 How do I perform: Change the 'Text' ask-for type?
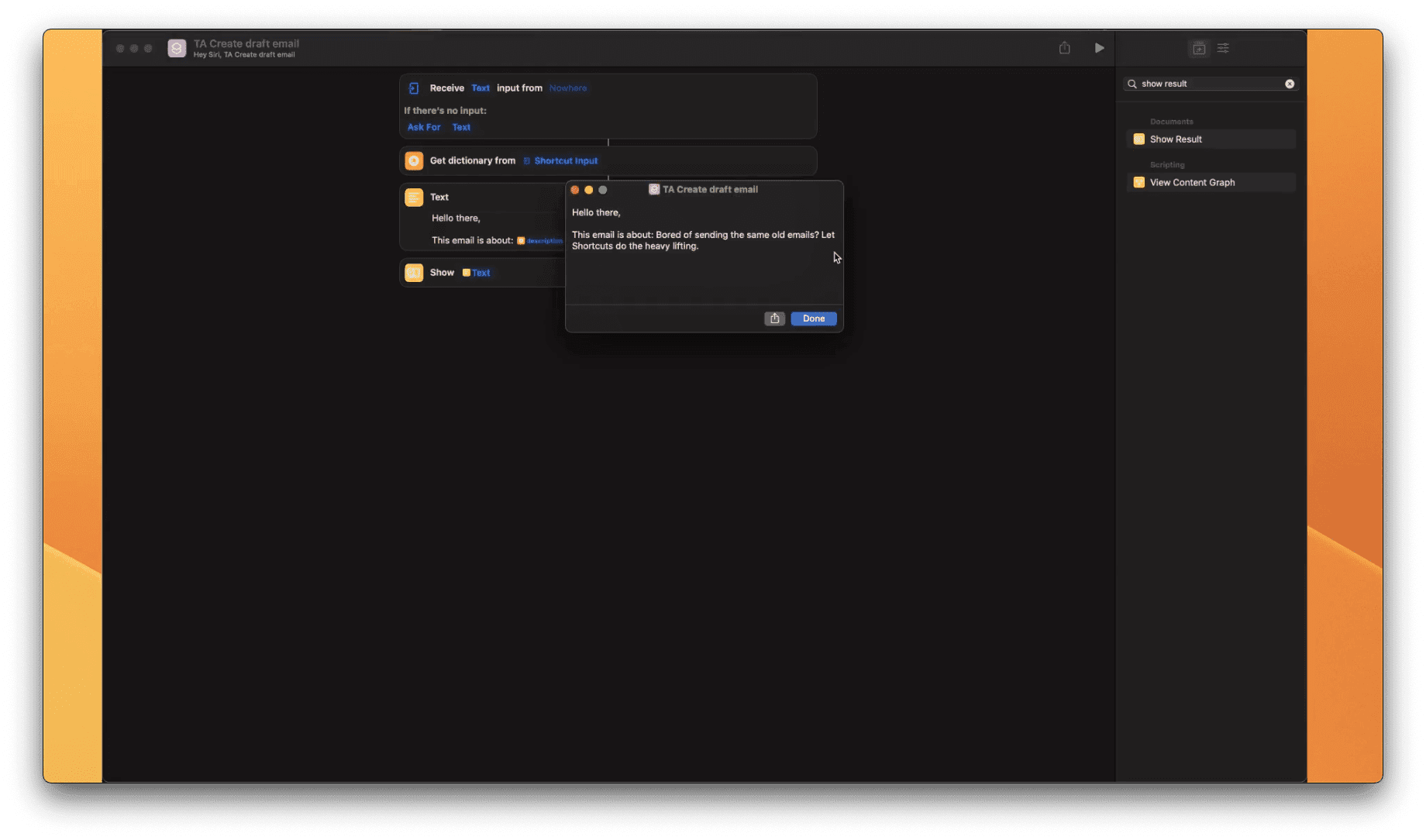pyautogui.click(x=461, y=127)
